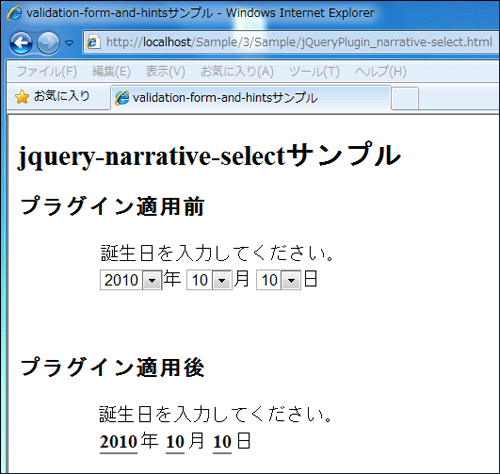The height and width of the screenshot is (474, 500).
Task: Click the jquery-narrative-selectサンプル heading
Action: tap(209, 155)
